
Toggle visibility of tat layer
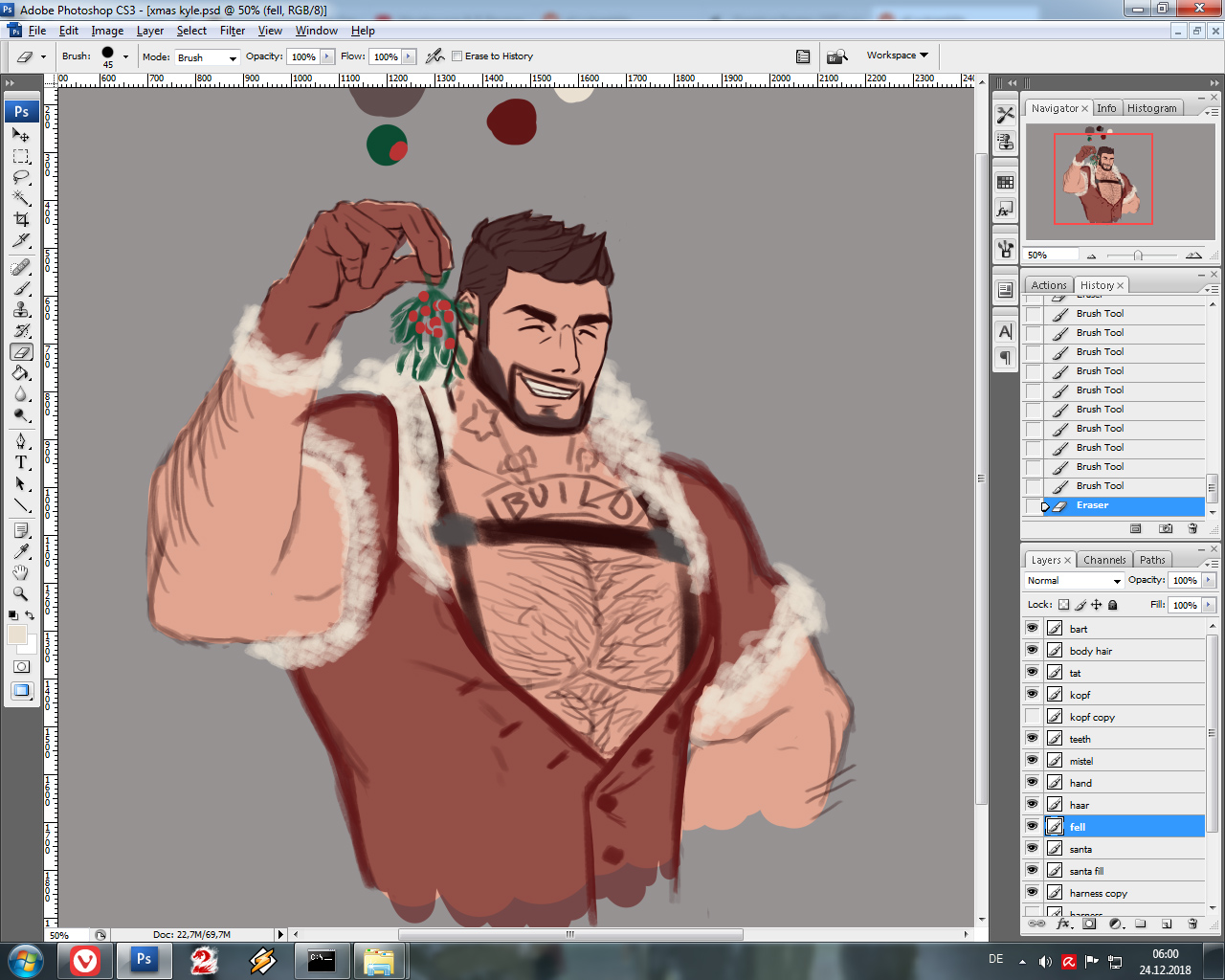pos(1032,672)
